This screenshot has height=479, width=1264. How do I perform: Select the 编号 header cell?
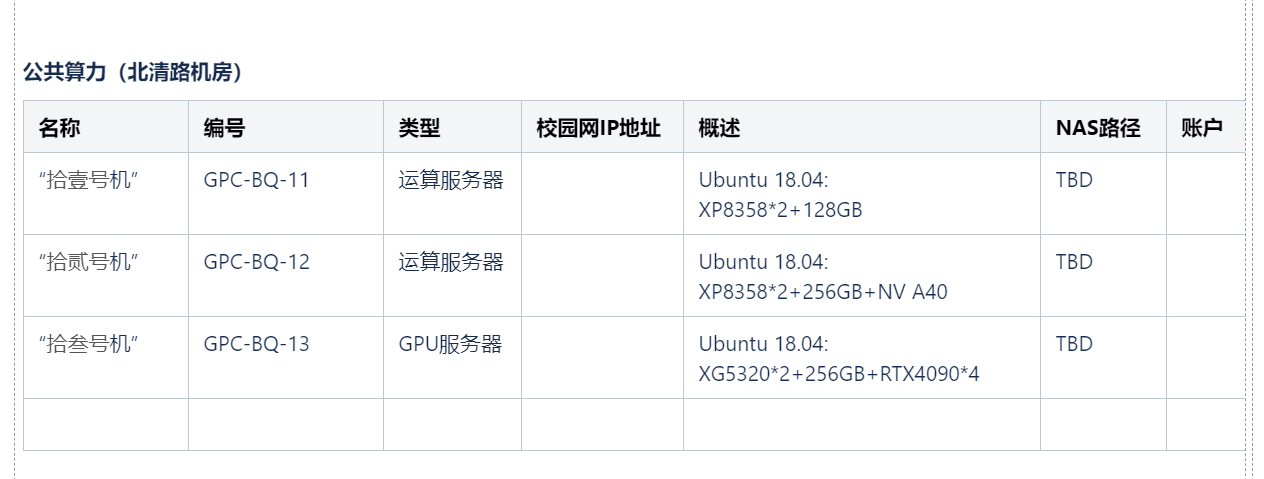pos(286,127)
